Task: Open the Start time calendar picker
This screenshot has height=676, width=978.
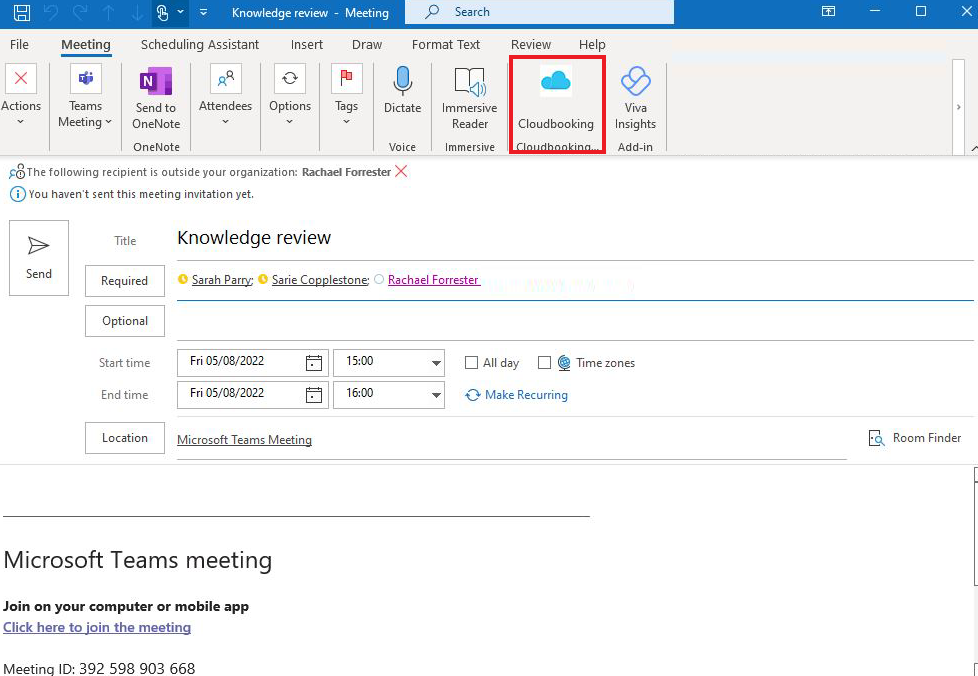Action: pyautogui.click(x=314, y=363)
